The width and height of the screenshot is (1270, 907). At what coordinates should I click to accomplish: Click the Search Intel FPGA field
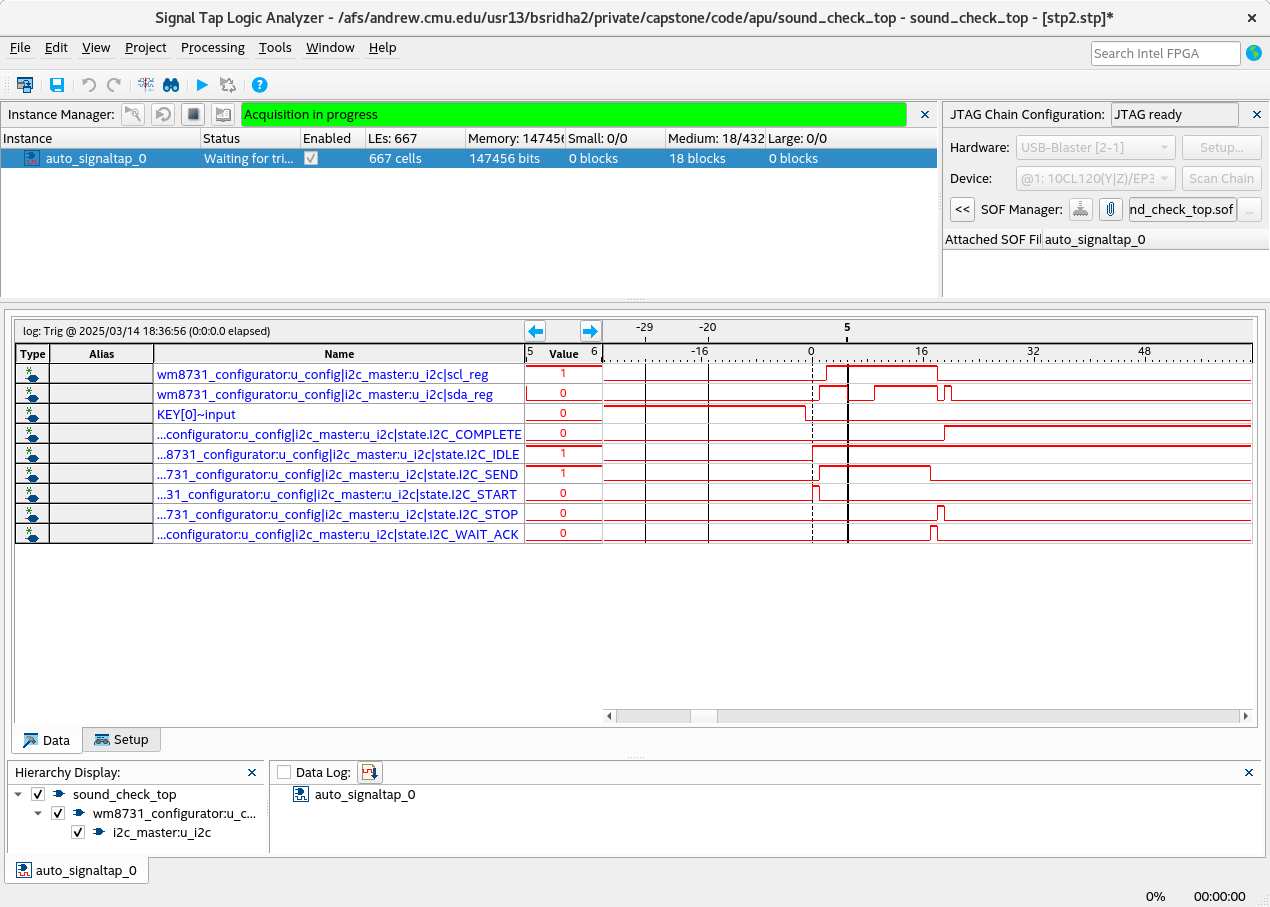pos(1165,53)
